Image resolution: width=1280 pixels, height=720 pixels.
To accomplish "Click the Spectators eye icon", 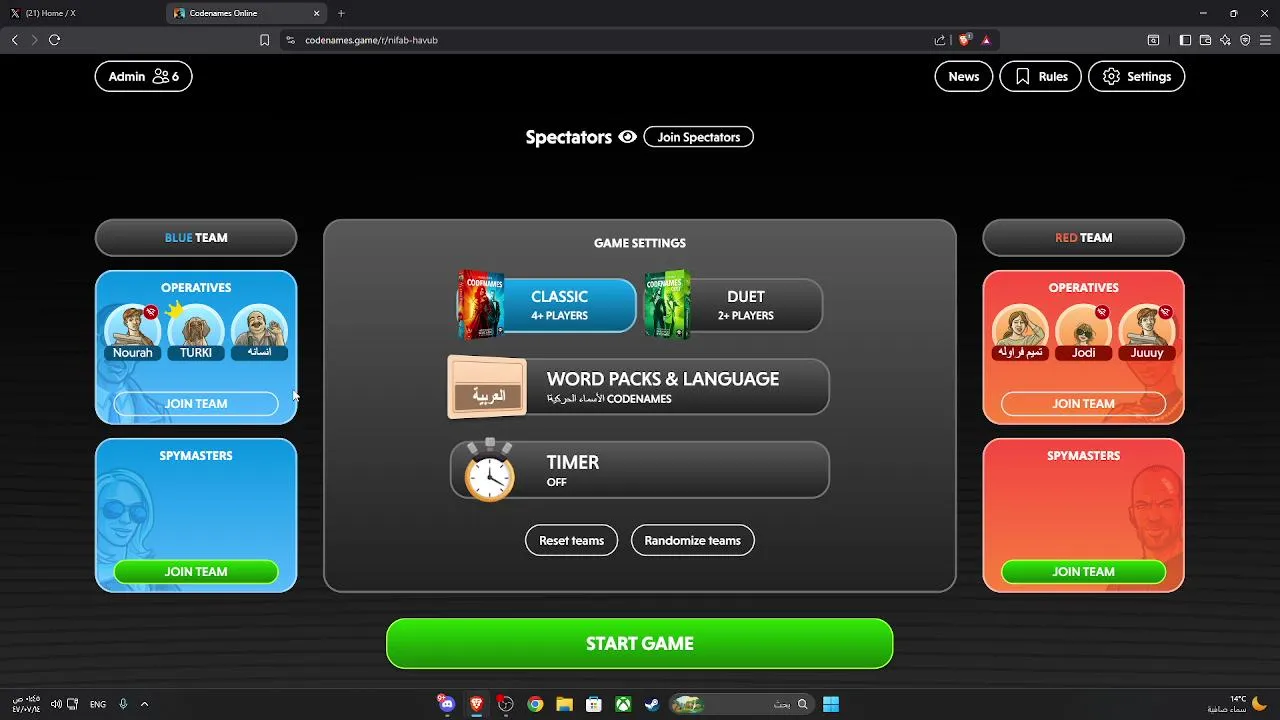I will pos(627,137).
